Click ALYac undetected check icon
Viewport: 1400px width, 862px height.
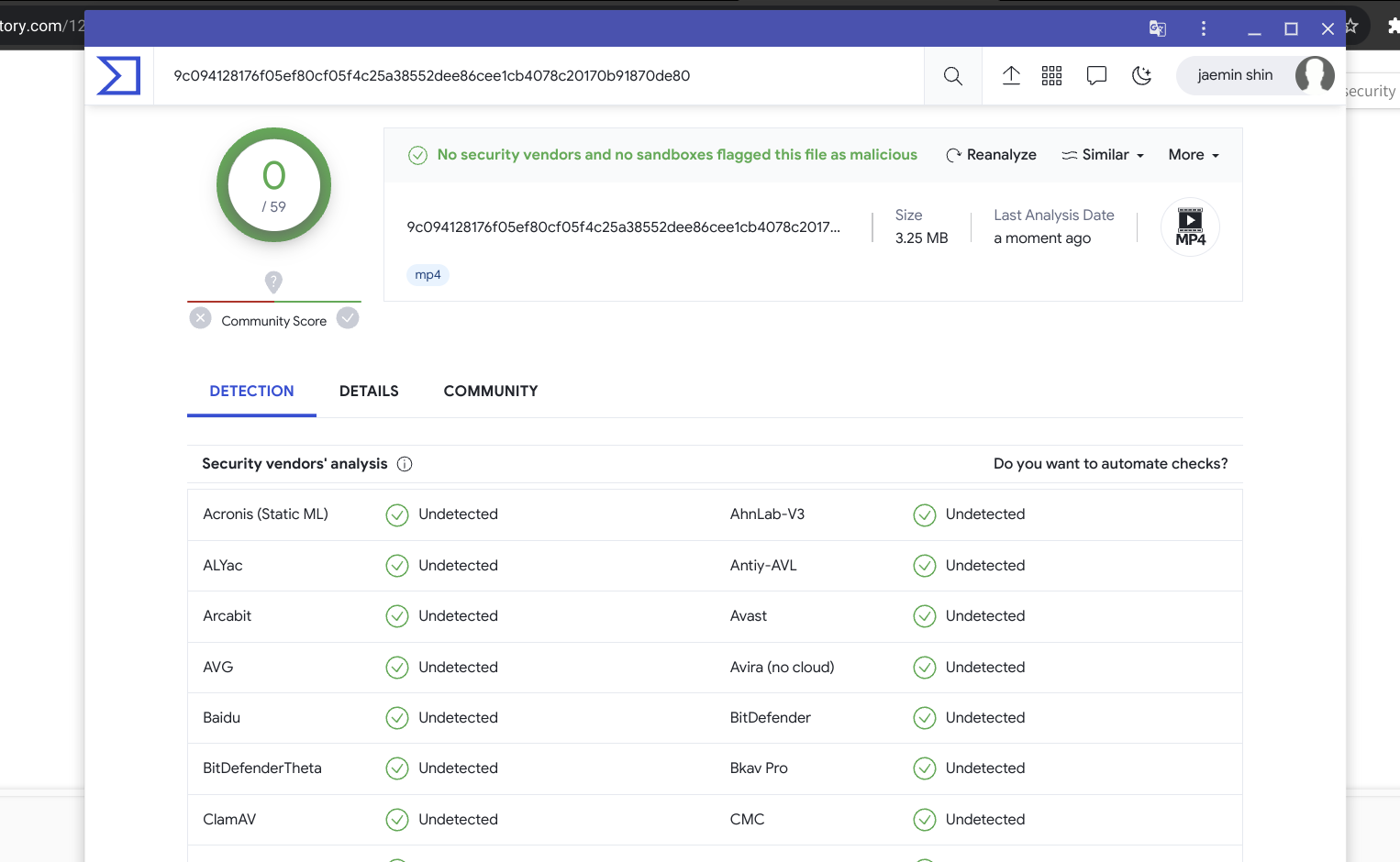[397, 566]
